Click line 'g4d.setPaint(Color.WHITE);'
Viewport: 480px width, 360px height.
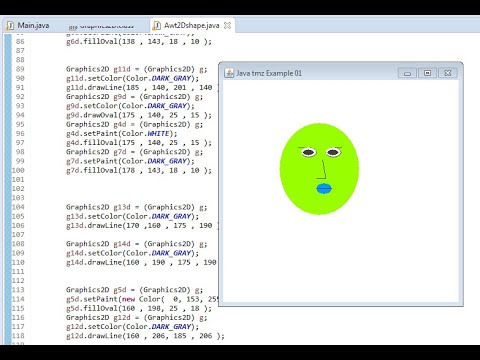pos(121,134)
